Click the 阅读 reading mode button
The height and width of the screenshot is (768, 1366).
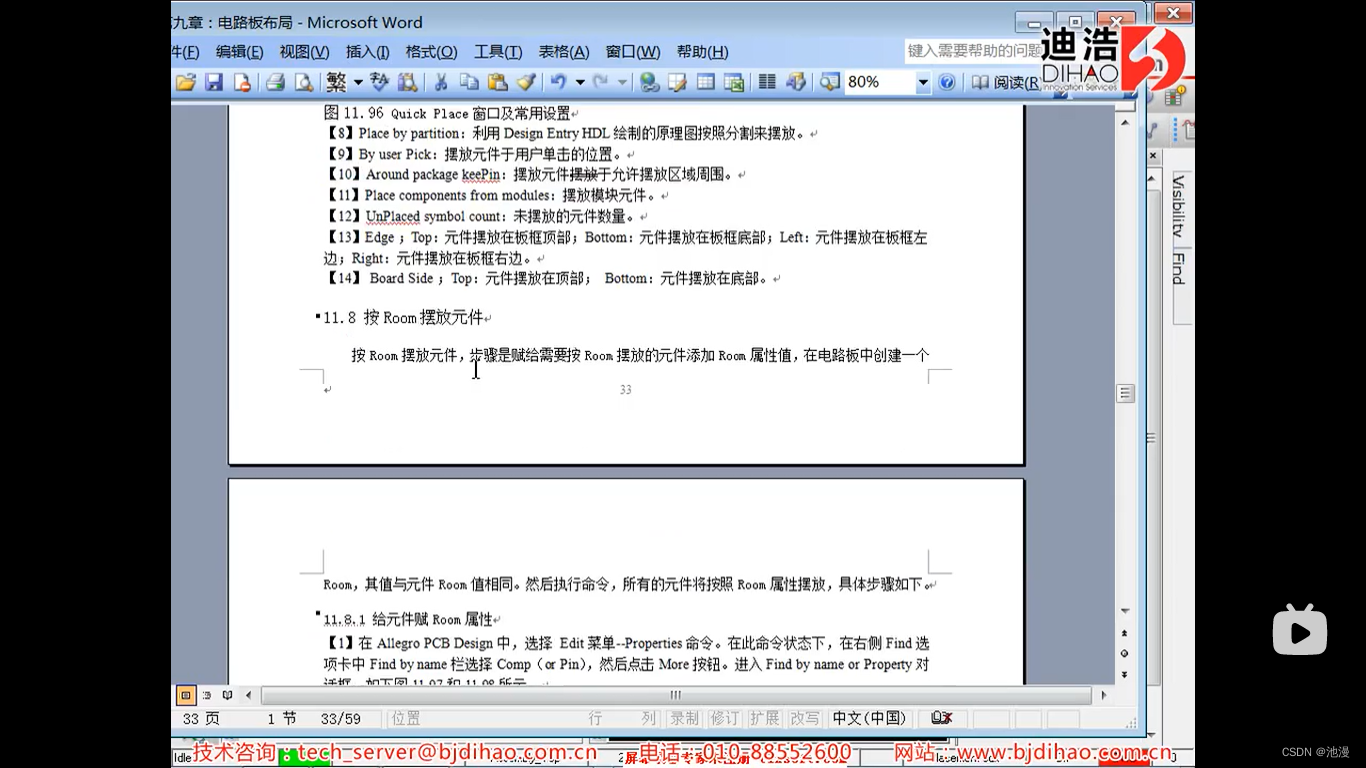pyautogui.click(x=1005, y=82)
